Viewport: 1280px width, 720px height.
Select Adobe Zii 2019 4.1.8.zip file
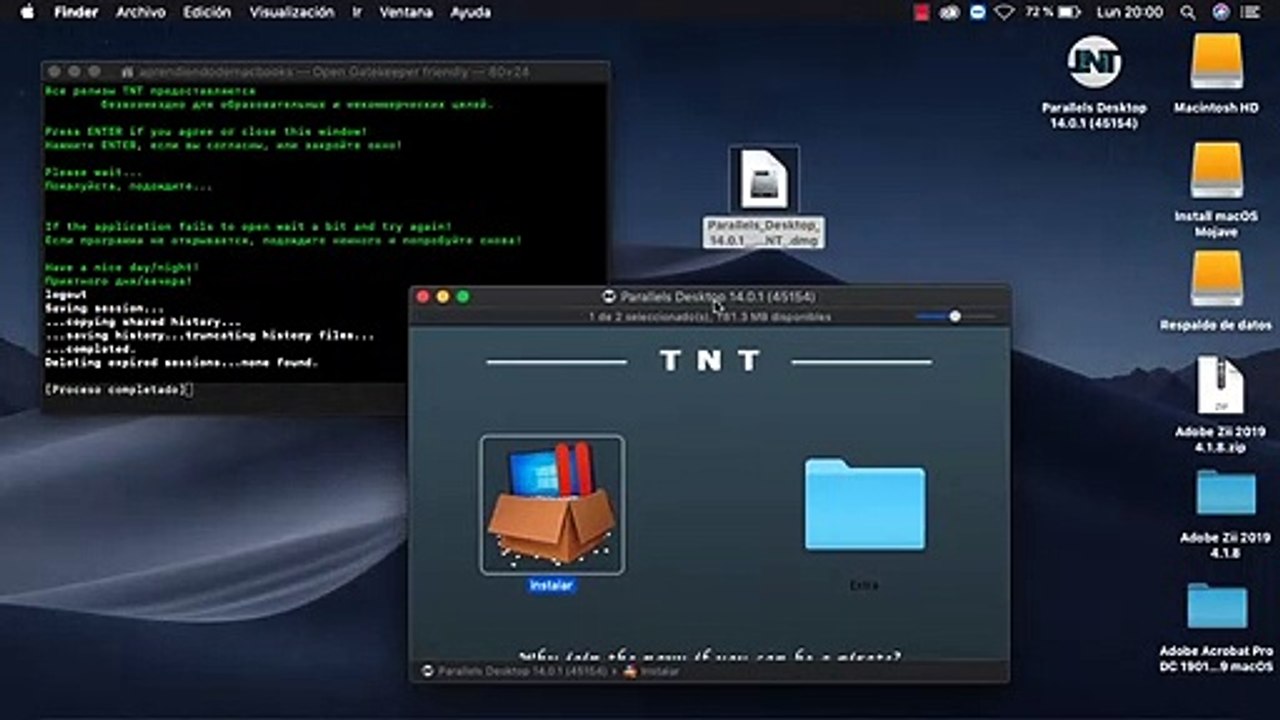click(1221, 387)
